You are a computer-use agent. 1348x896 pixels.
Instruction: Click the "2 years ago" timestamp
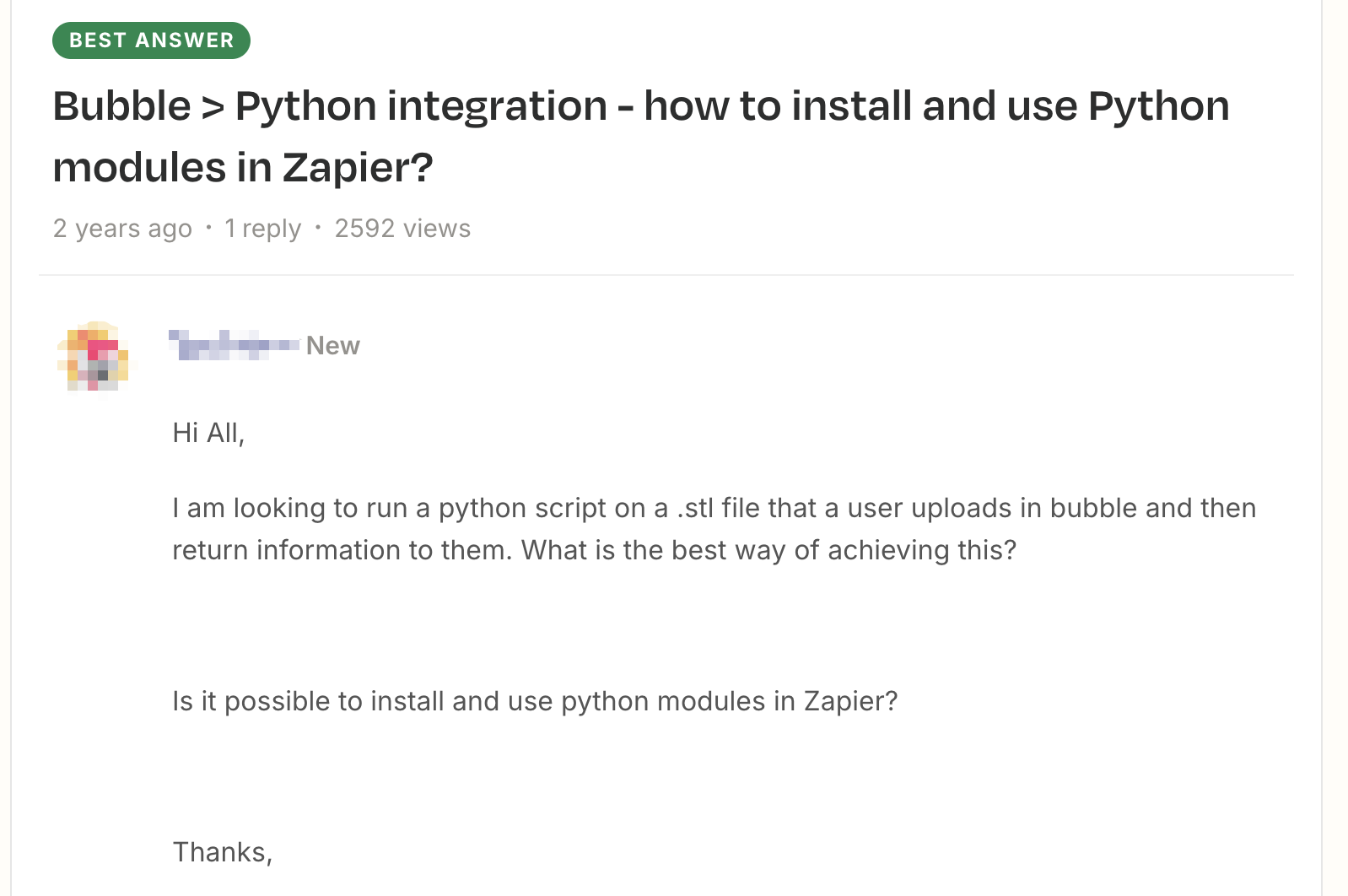(122, 229)
